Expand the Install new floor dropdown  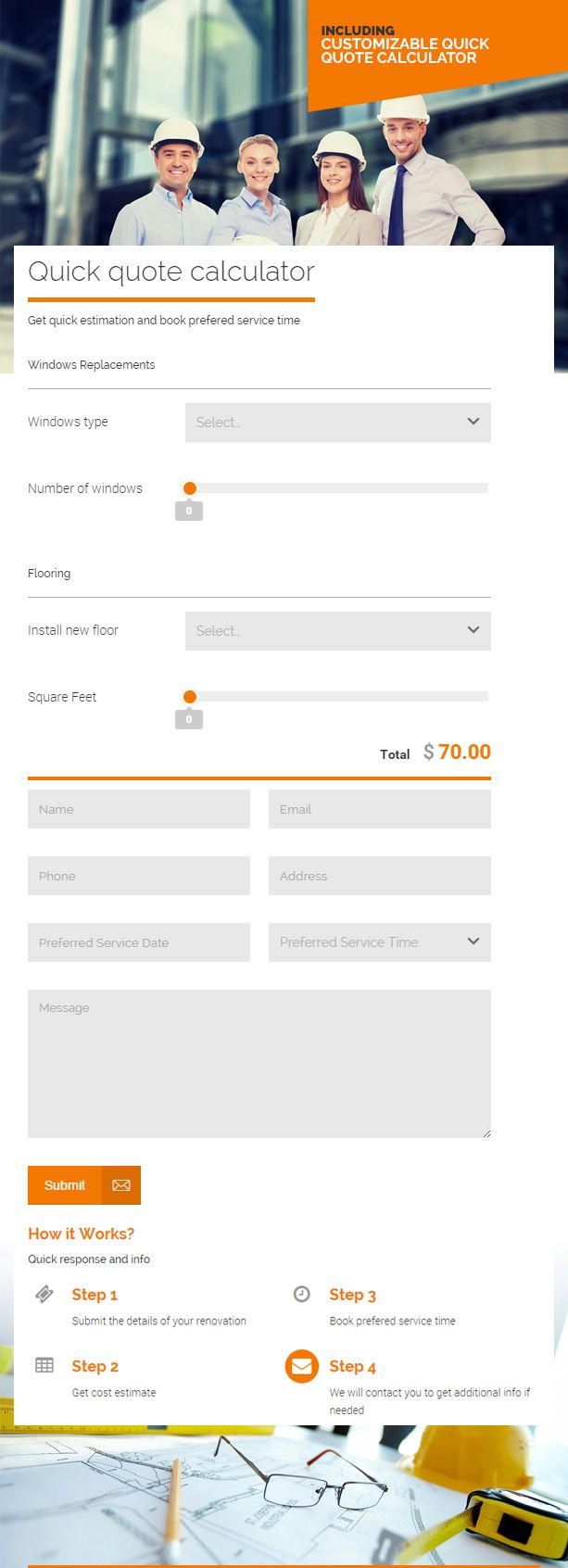(337, 631)
